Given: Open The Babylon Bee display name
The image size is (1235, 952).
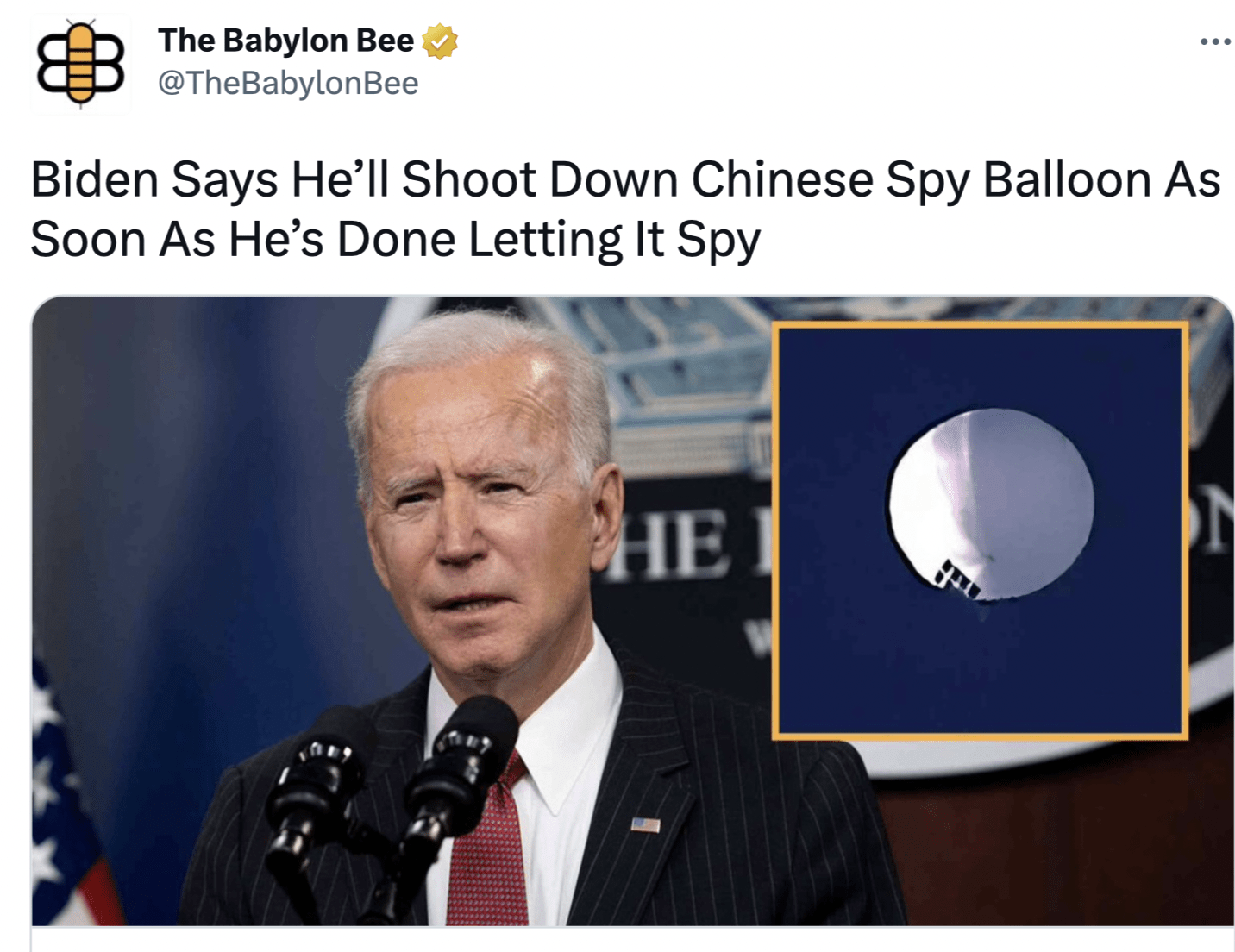Looking at the screenshot, I should point(285,41).
